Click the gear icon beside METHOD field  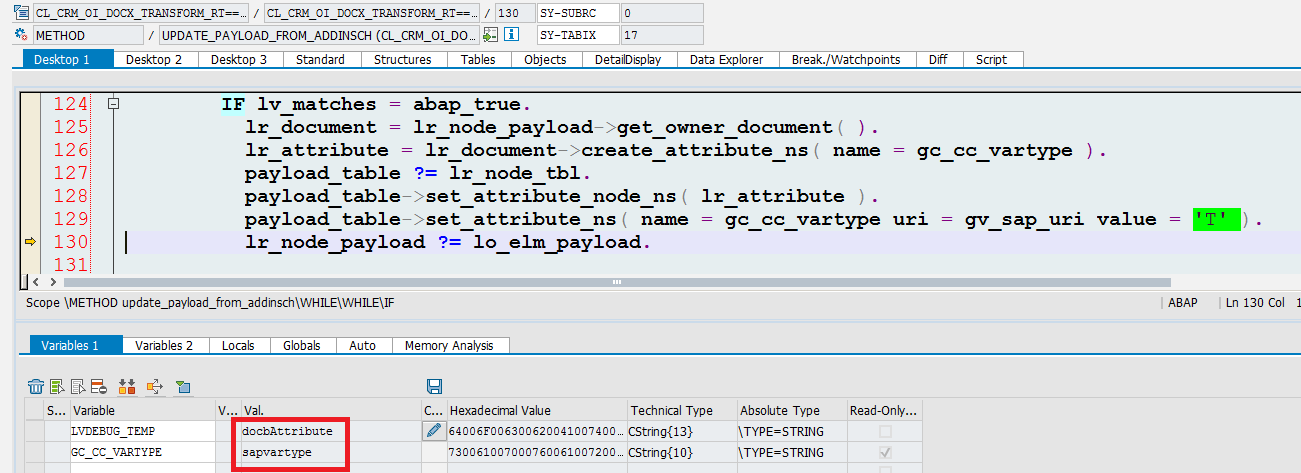coord(22,35)
